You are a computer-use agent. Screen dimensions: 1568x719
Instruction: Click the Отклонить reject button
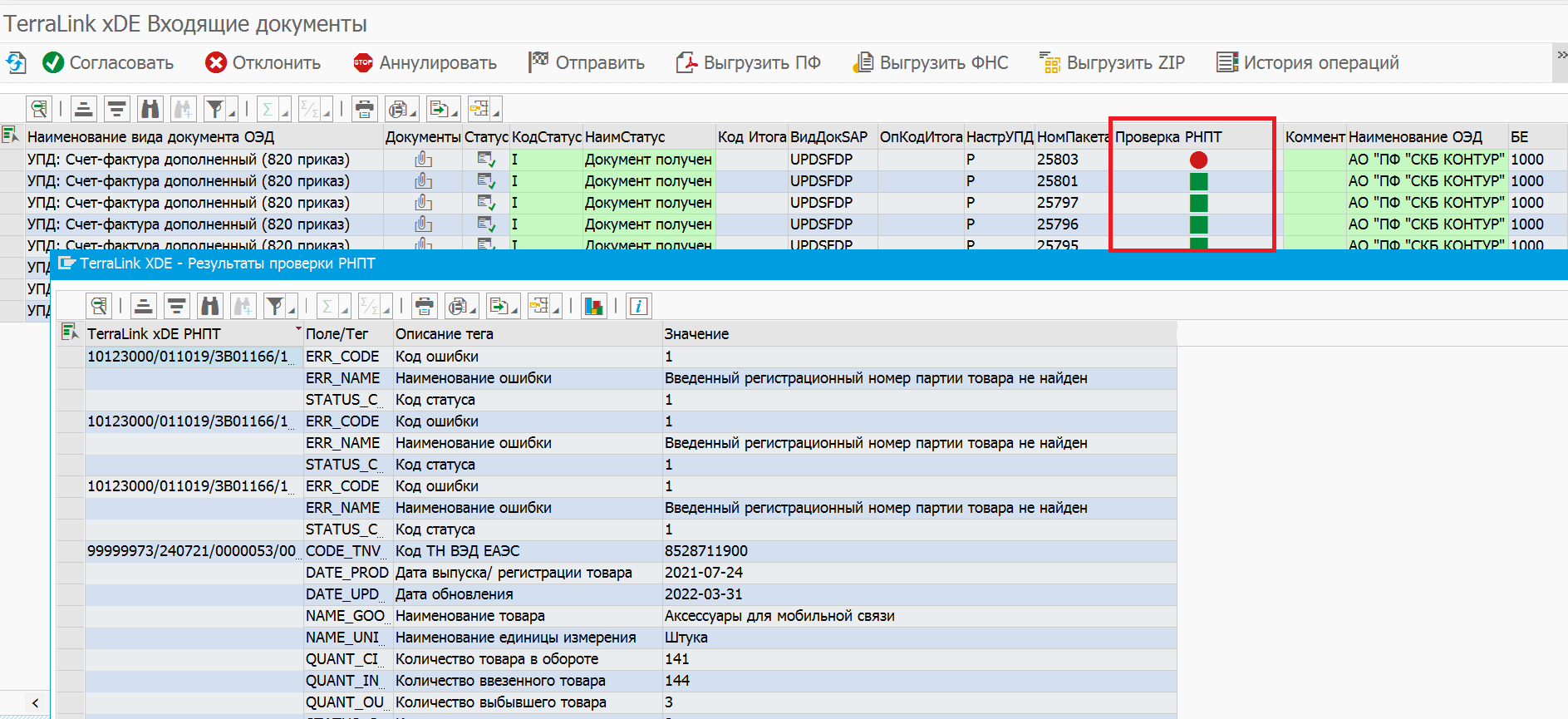pos(263,63)
